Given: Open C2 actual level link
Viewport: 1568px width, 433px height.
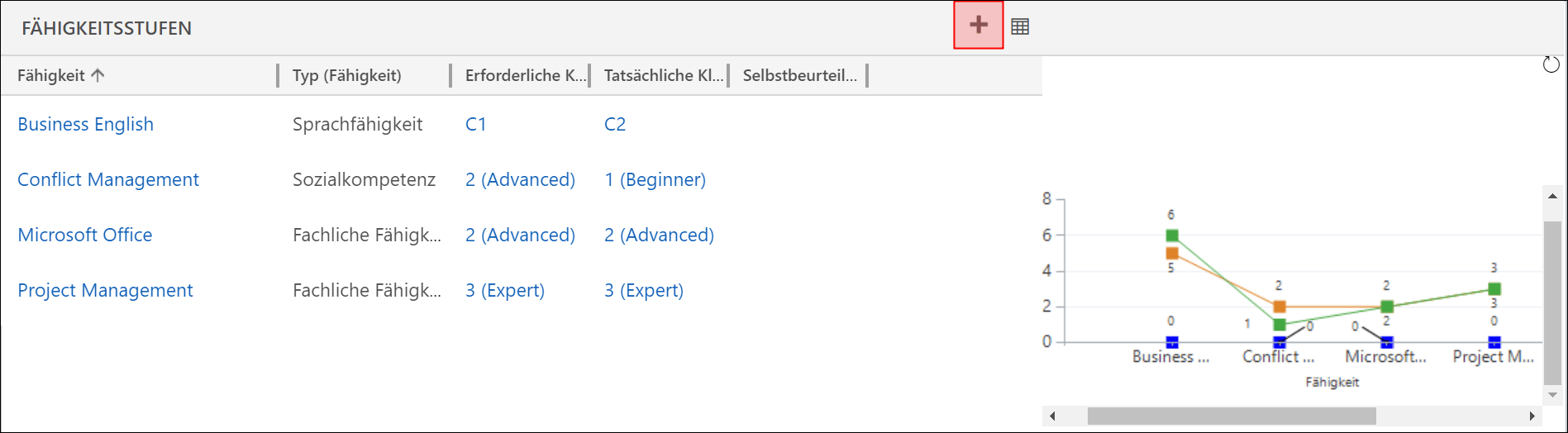Looking at the screenshot, I should click(x=615, y=124).
